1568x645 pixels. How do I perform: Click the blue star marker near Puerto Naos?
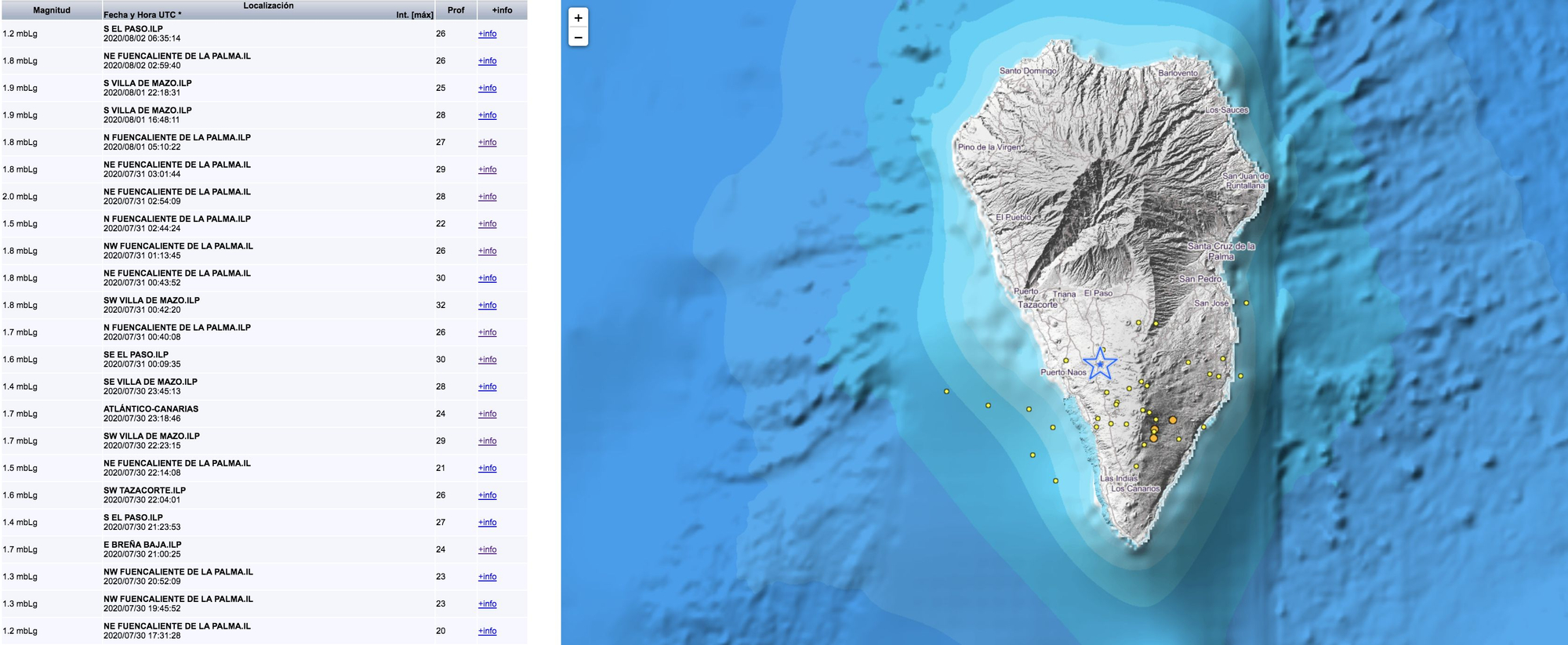tap(1100, 364)
